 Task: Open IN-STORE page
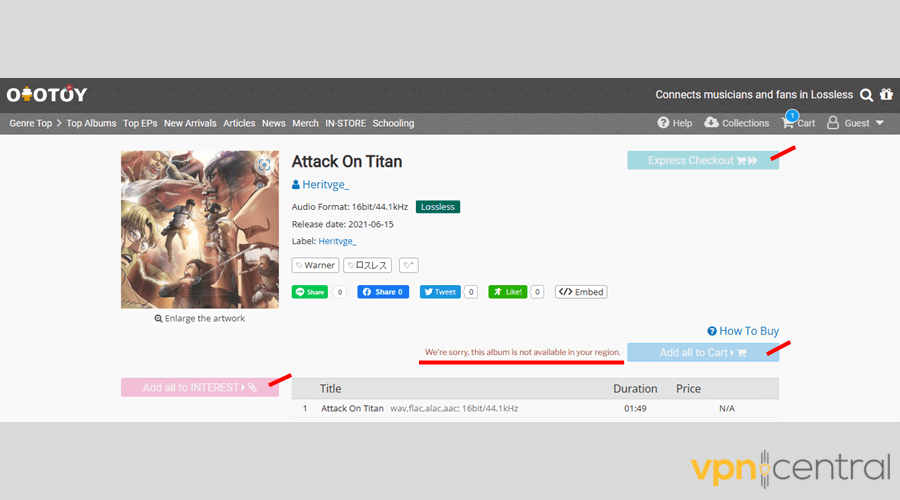click(x=346, y=123)
